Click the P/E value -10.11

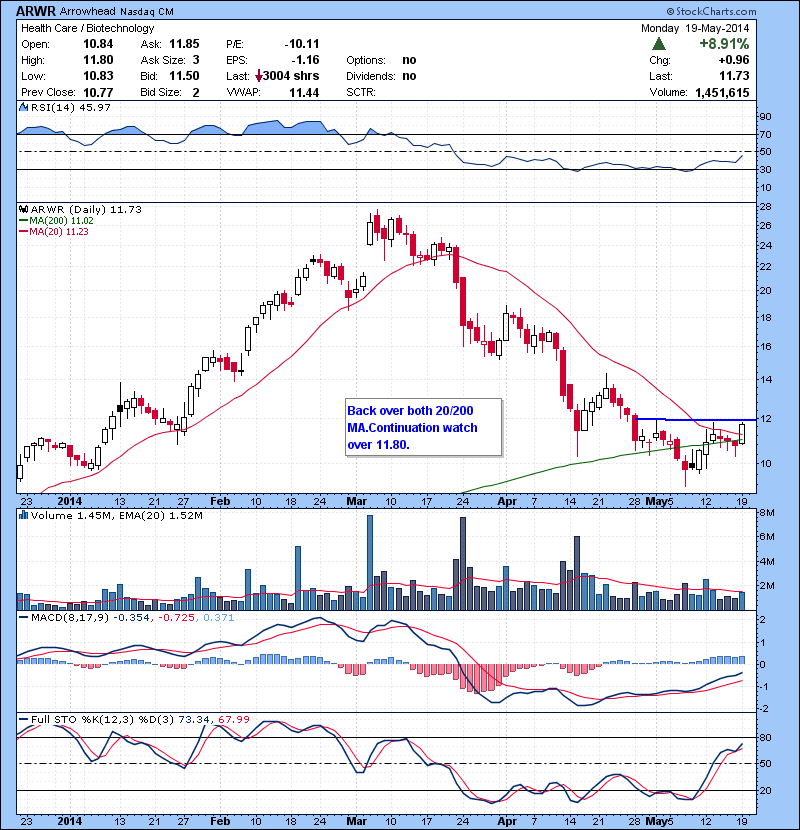[301, 44]
